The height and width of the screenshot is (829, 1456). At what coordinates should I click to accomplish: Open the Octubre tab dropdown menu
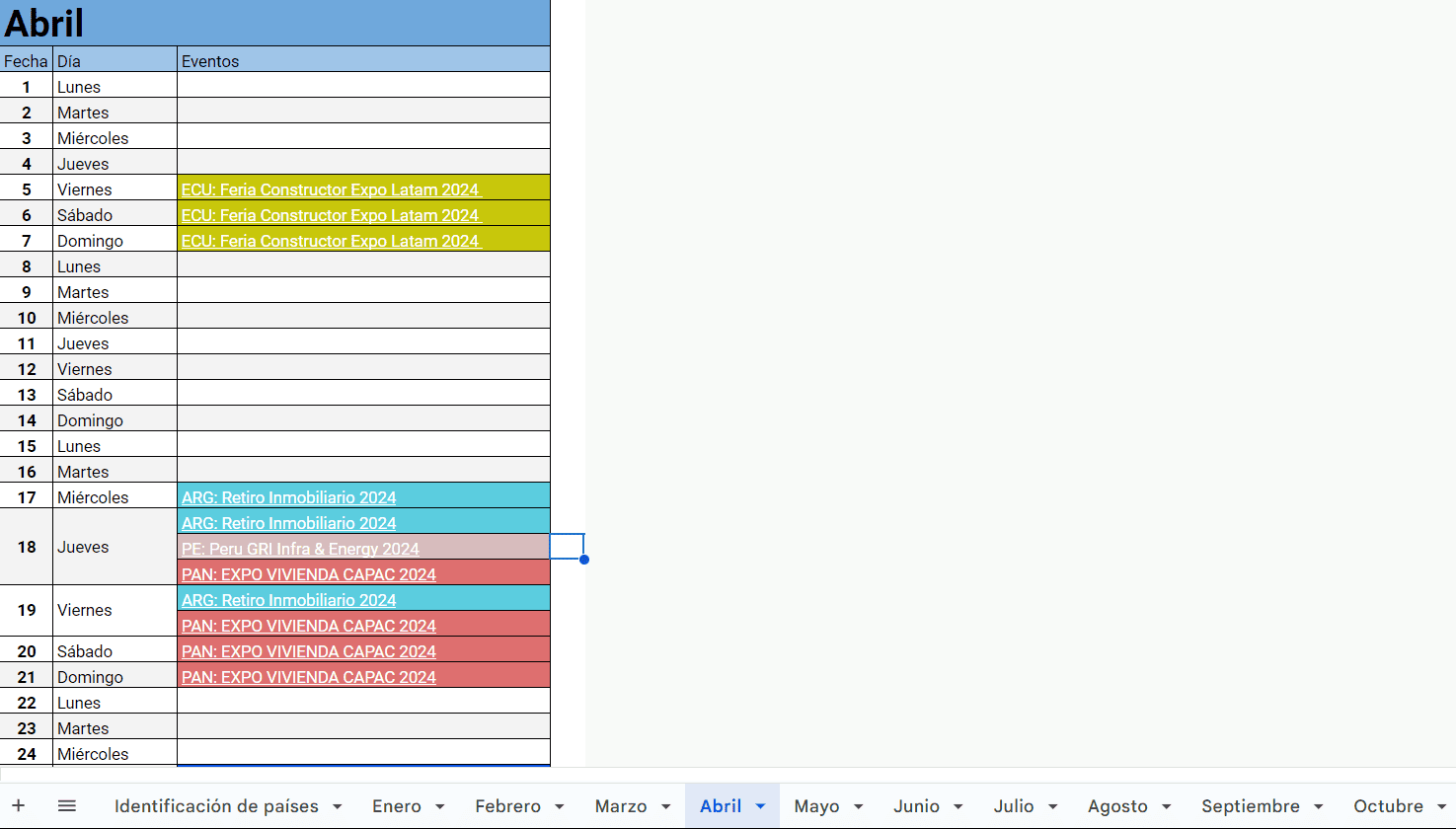tap(1444, 805)
